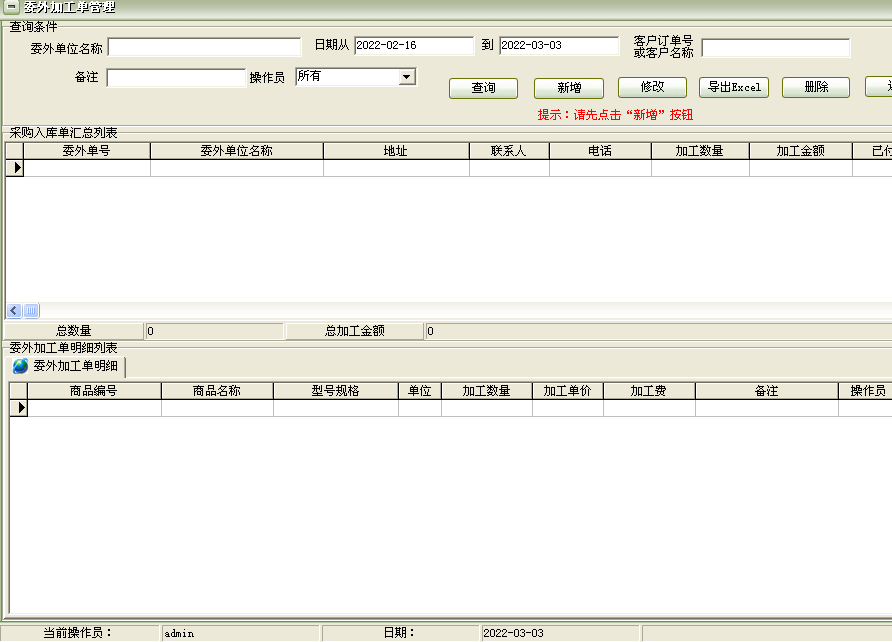Image resolution: width=892 pixels, height=642 pixels.
Task: Click the 单位 column header
Action: point(420,391)
